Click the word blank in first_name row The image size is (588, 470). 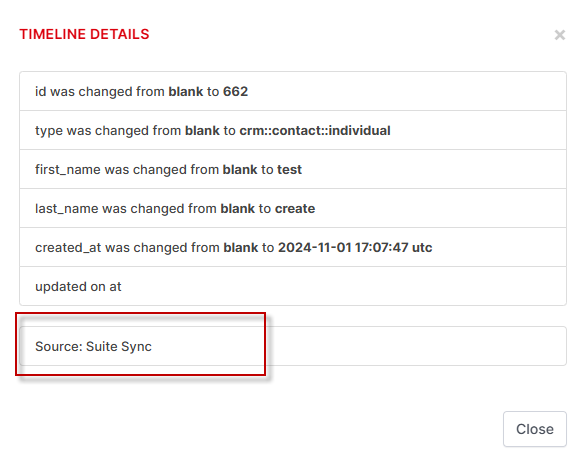tap(240, 170)
